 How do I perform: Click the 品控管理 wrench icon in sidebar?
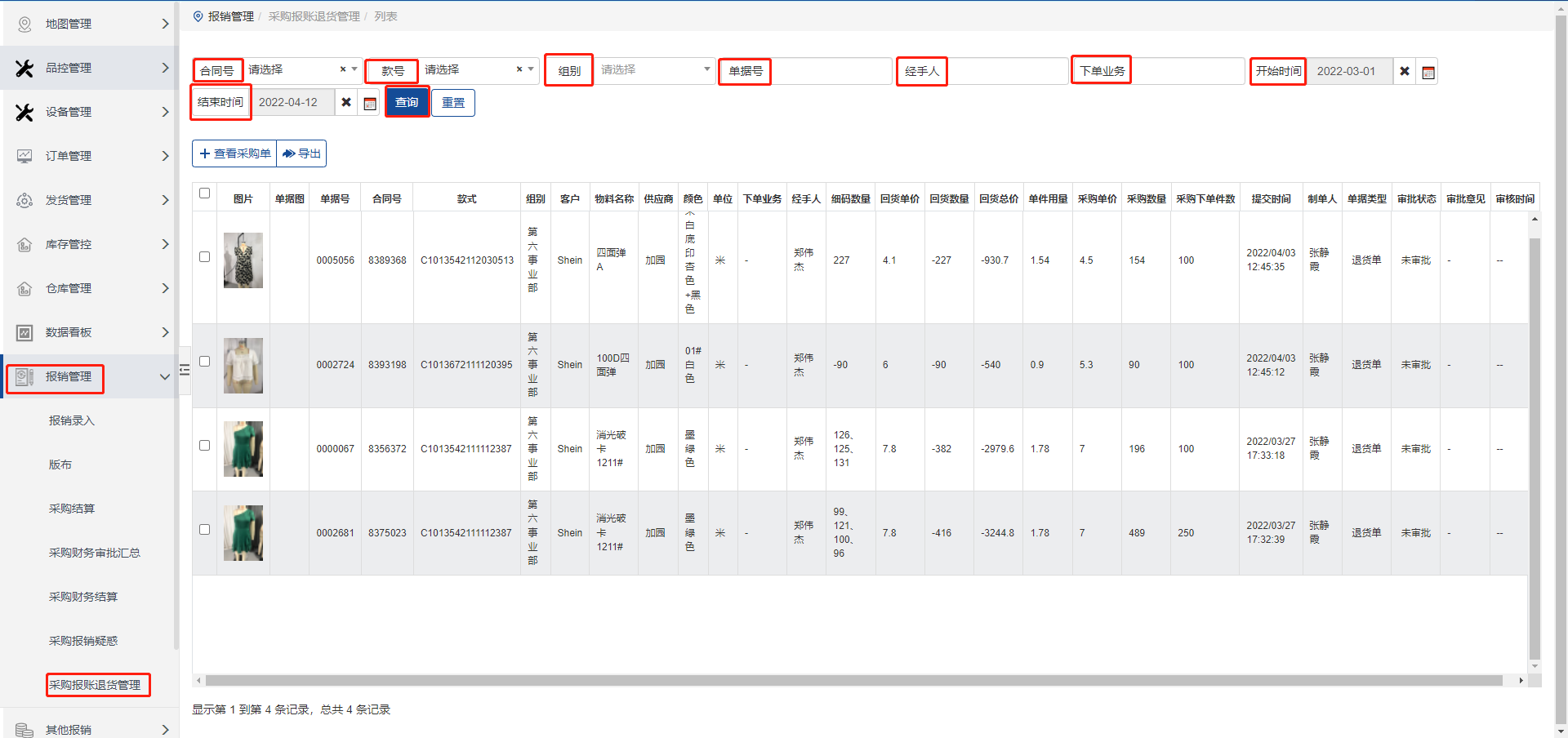pyautogui.click(x=24, y=69)
